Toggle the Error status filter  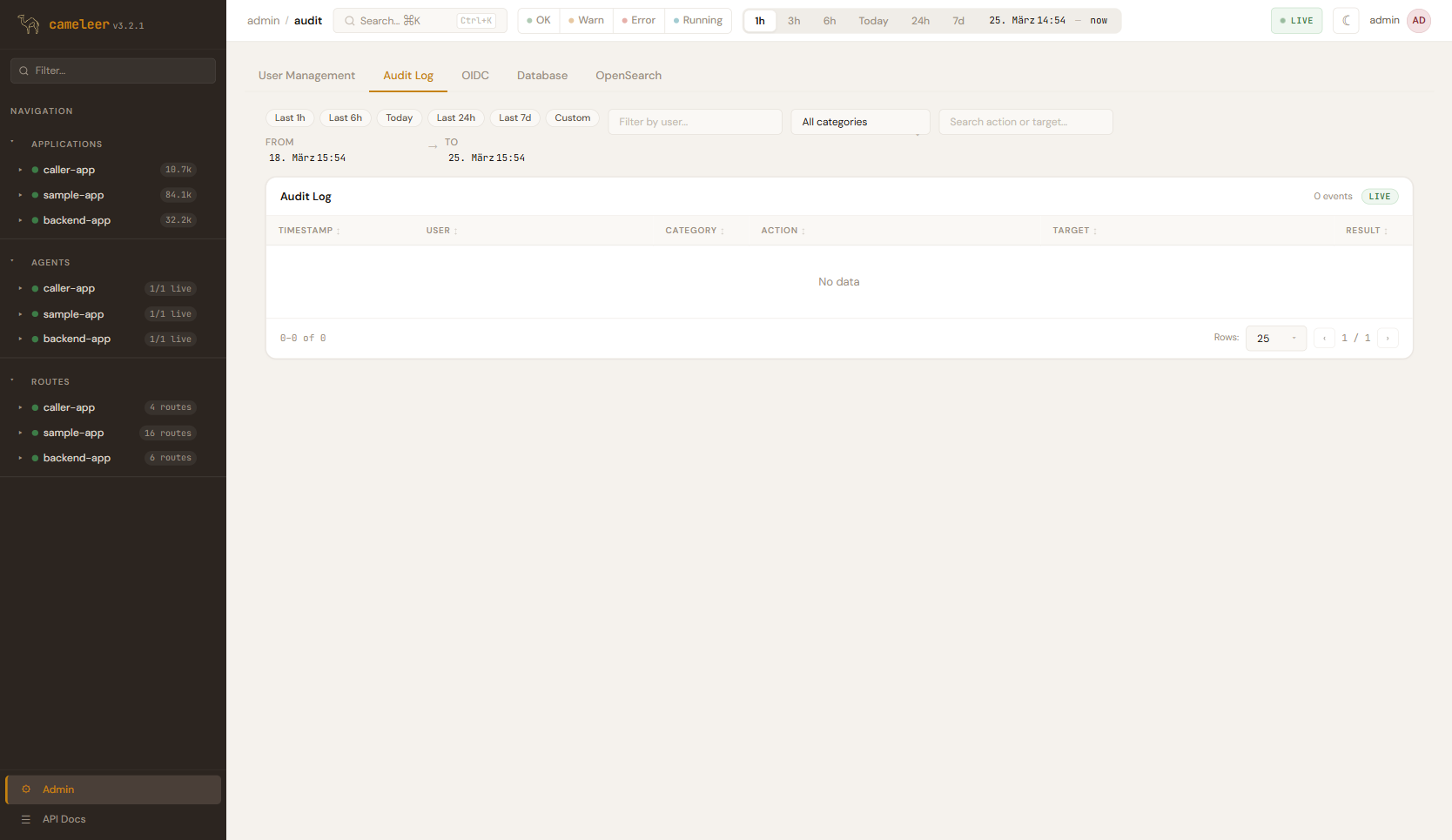[639, 21]
